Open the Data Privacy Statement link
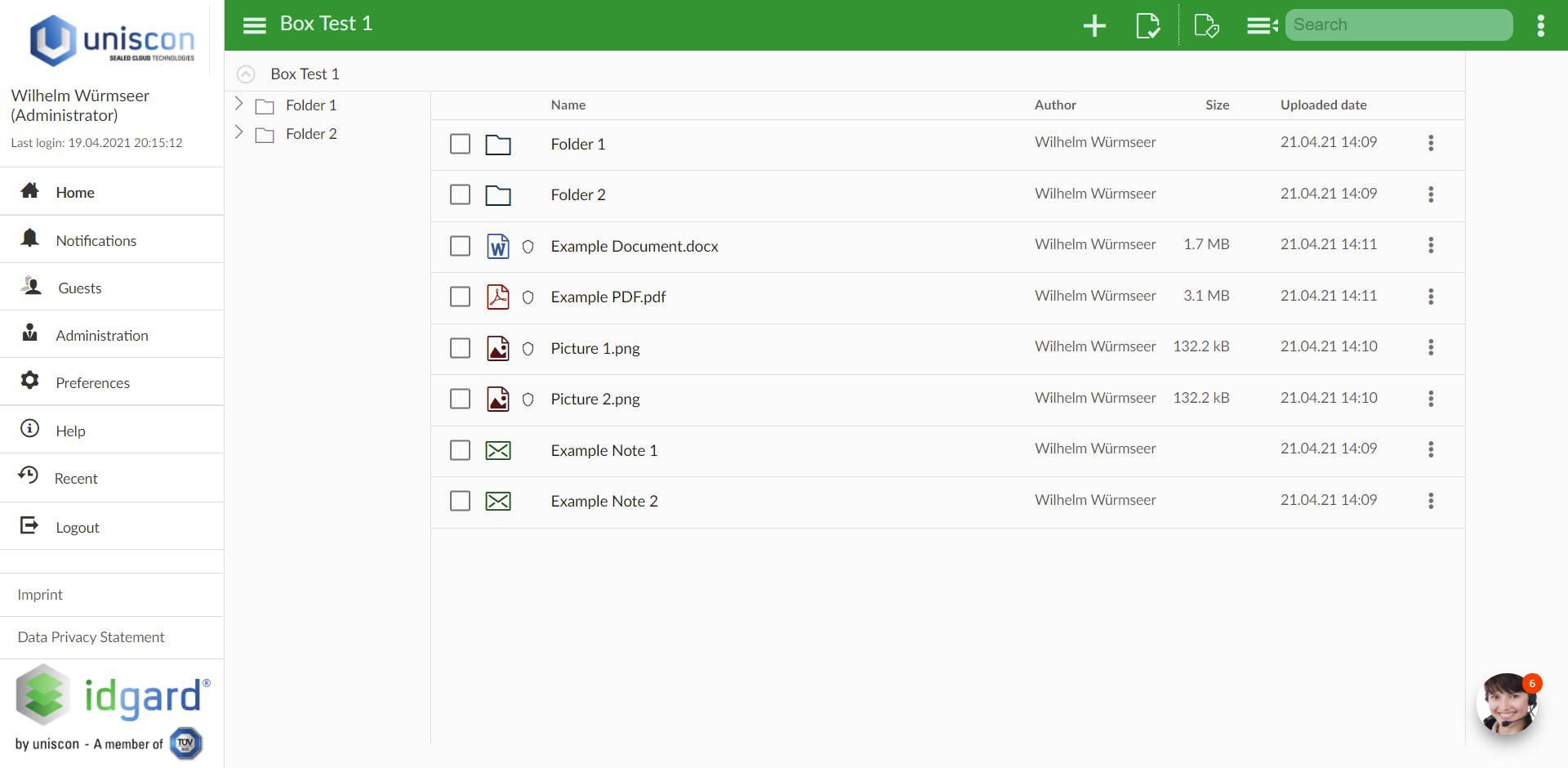1568x768 pixels. (91, 637)
